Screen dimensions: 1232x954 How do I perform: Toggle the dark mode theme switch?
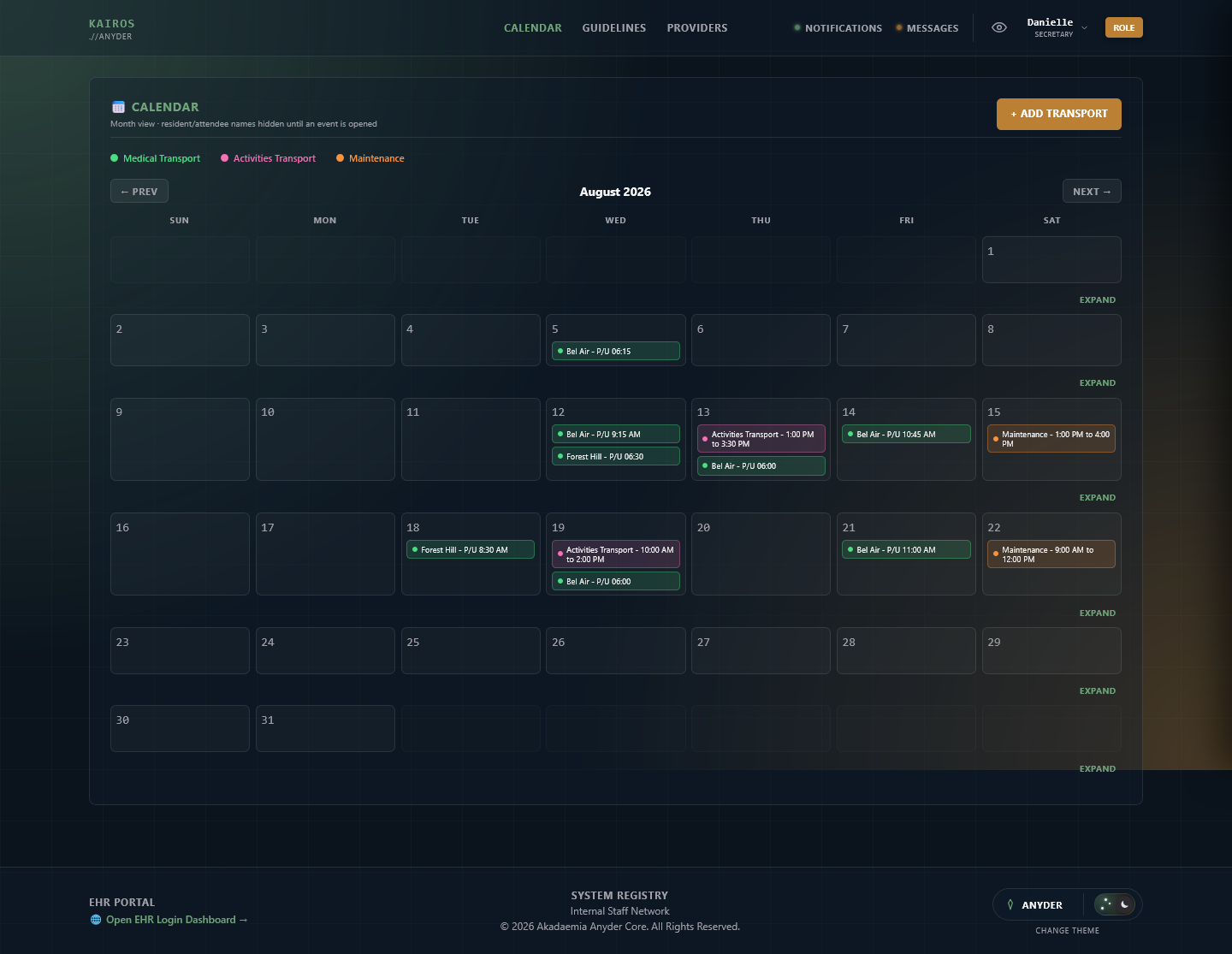pos(1115,904)
